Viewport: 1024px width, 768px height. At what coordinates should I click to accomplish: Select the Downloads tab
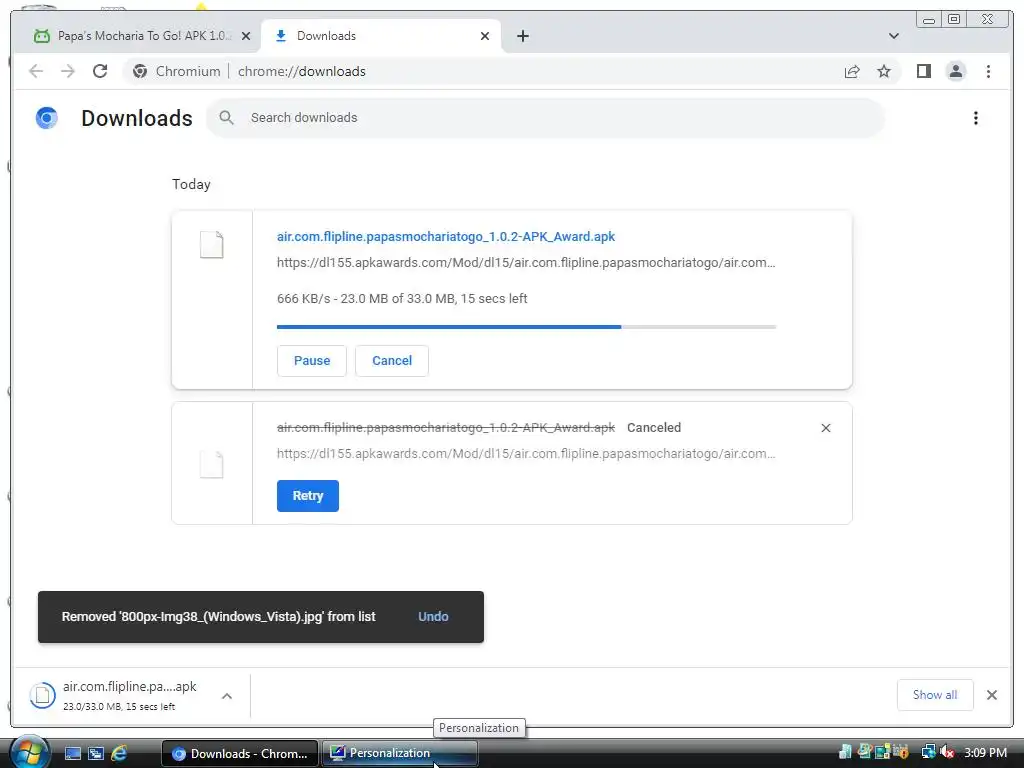(x=381, y=36)
